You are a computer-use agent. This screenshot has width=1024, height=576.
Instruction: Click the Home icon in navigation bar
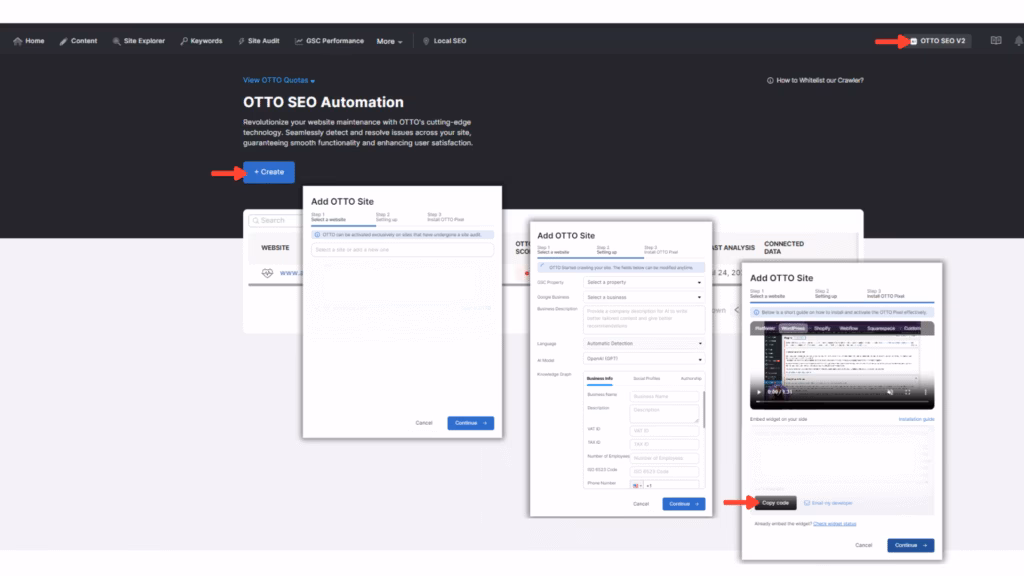pyautogui.click(x=18, y=41)
